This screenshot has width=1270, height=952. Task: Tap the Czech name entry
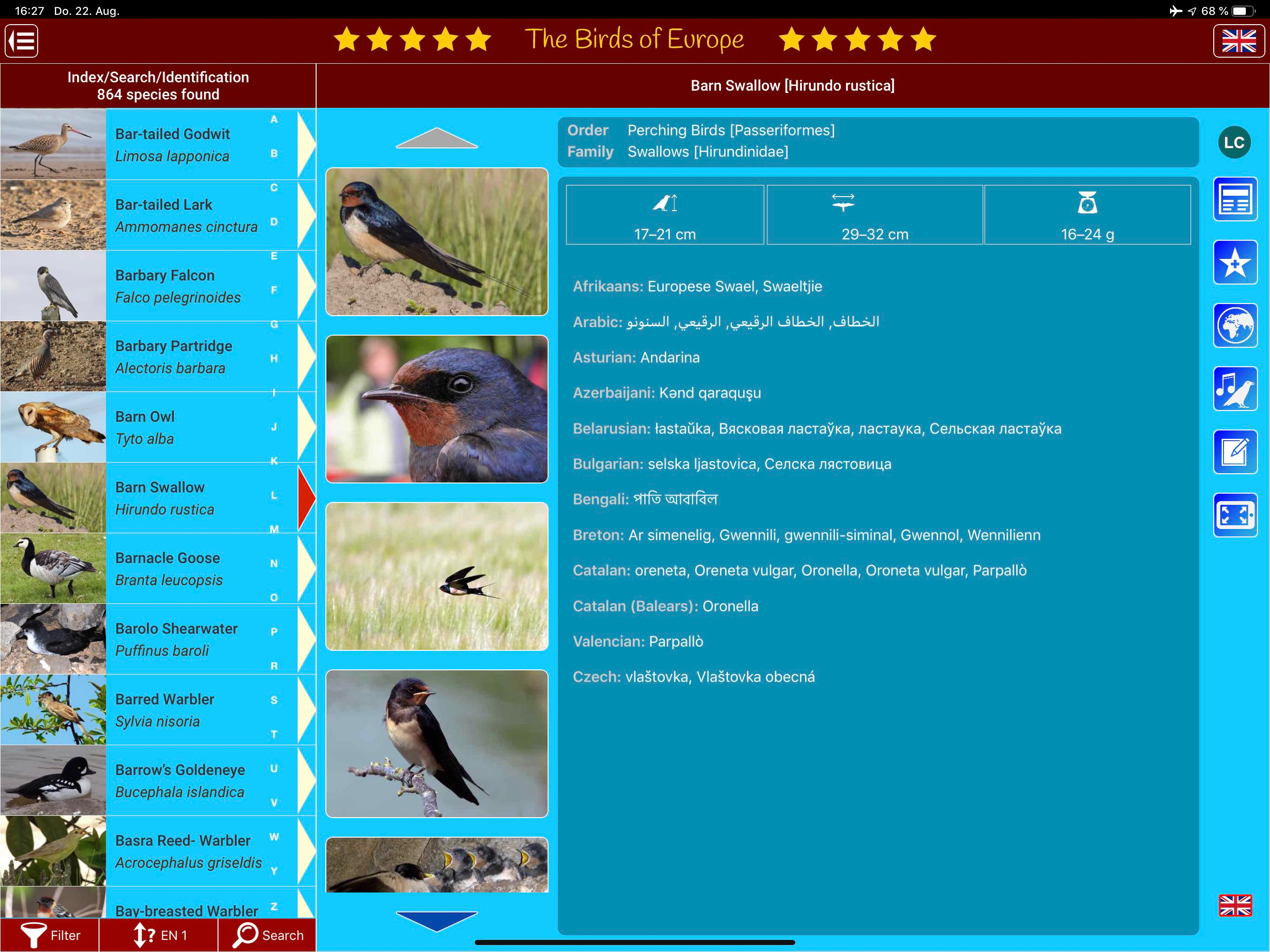tap(694, 676)
